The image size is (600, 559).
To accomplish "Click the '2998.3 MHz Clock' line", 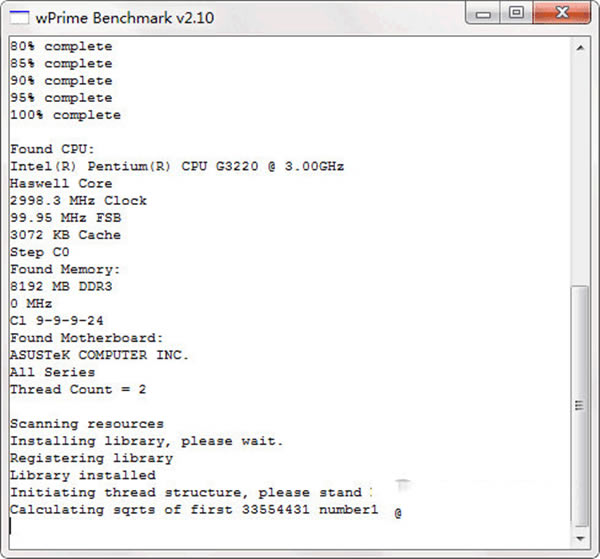I will (x=78, y=200).
